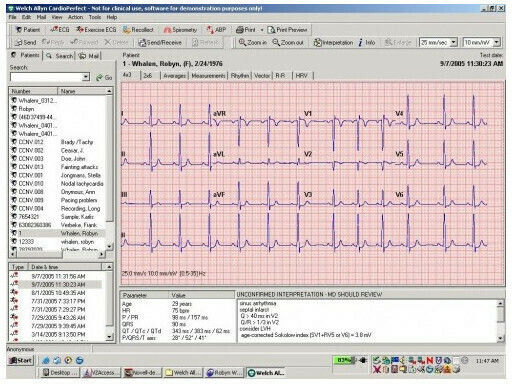
Task: Open the Print options dropdown arrow
Action: [262, 30]
